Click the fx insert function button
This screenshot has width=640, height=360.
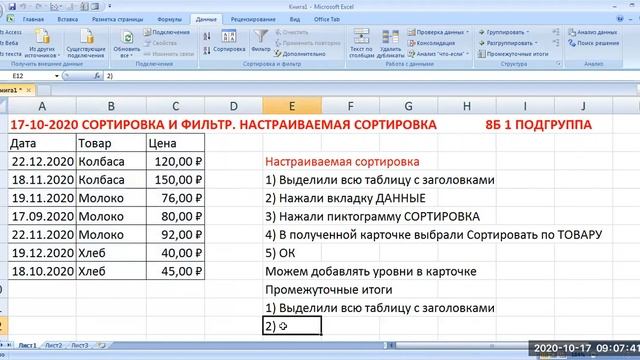click(97, 76)
